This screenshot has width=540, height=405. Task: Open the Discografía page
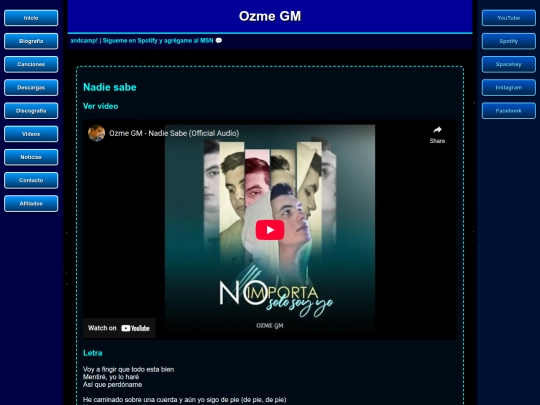pyautogui.click(x=31, y=111)
